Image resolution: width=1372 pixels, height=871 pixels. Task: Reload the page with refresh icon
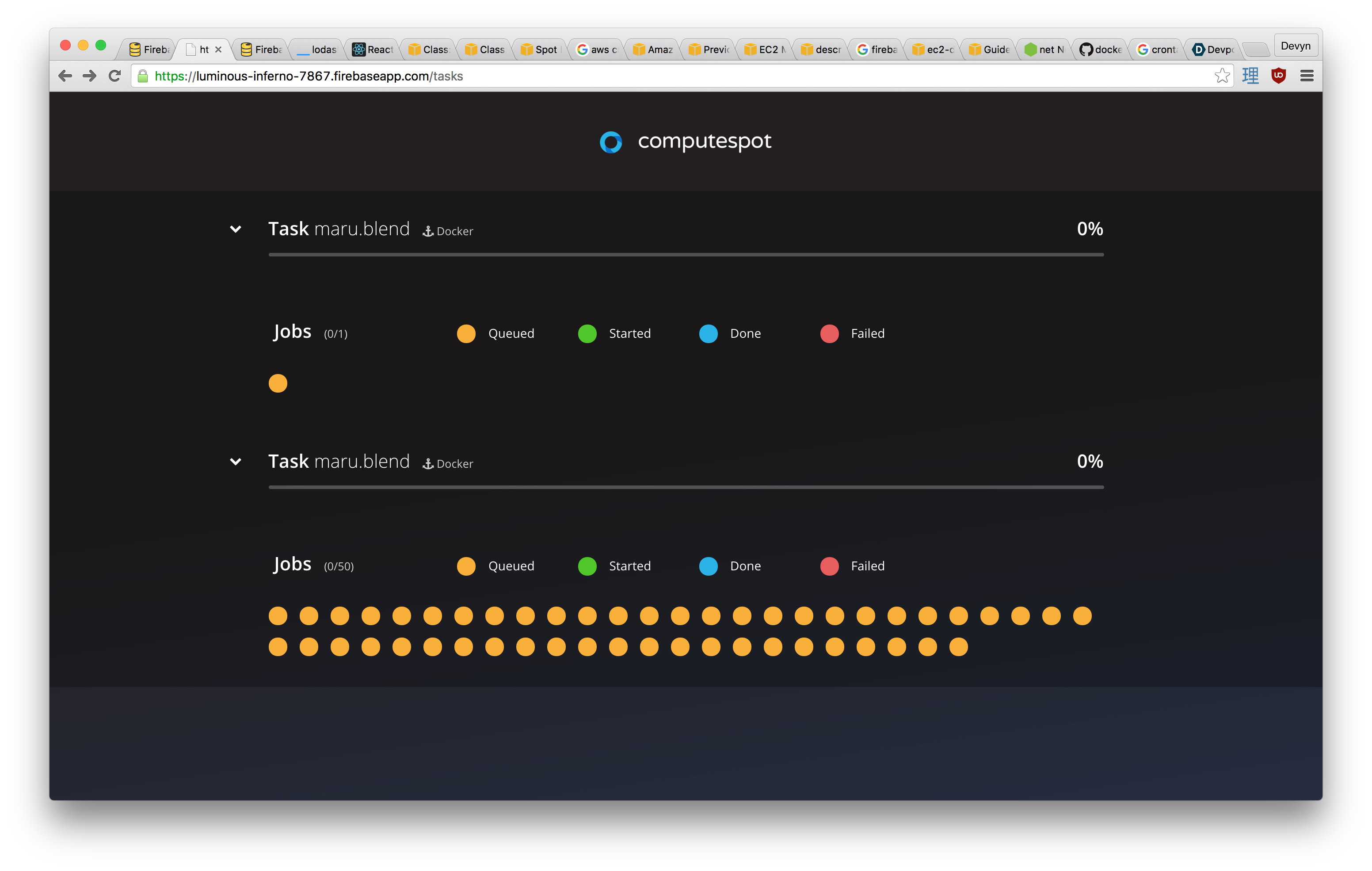114,76
